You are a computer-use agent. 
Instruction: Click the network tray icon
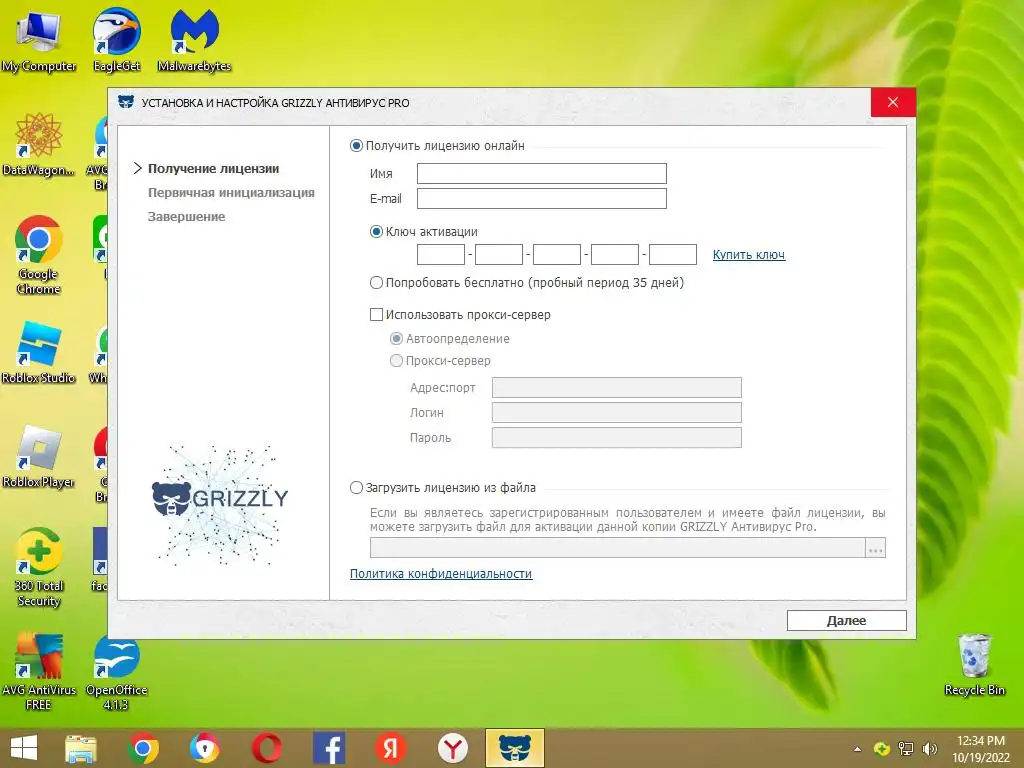click(906, 749)
